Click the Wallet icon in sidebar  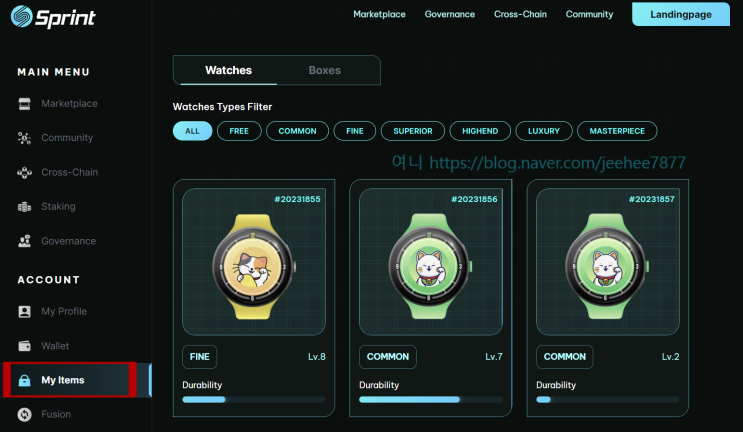point(24,346)
